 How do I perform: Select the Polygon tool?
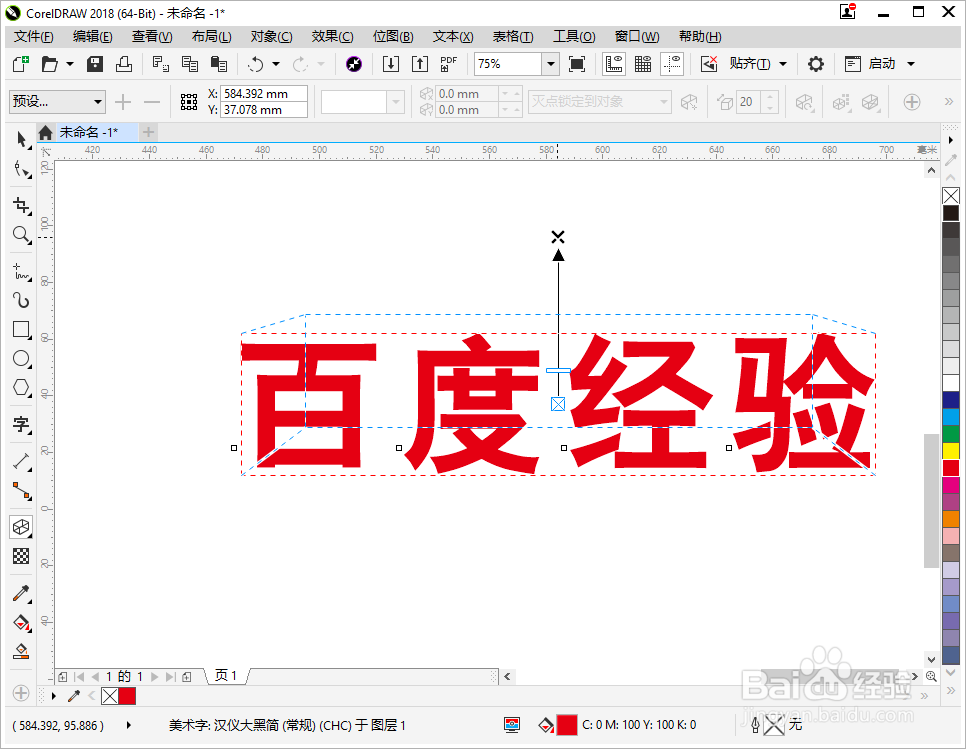coord(22,387)
